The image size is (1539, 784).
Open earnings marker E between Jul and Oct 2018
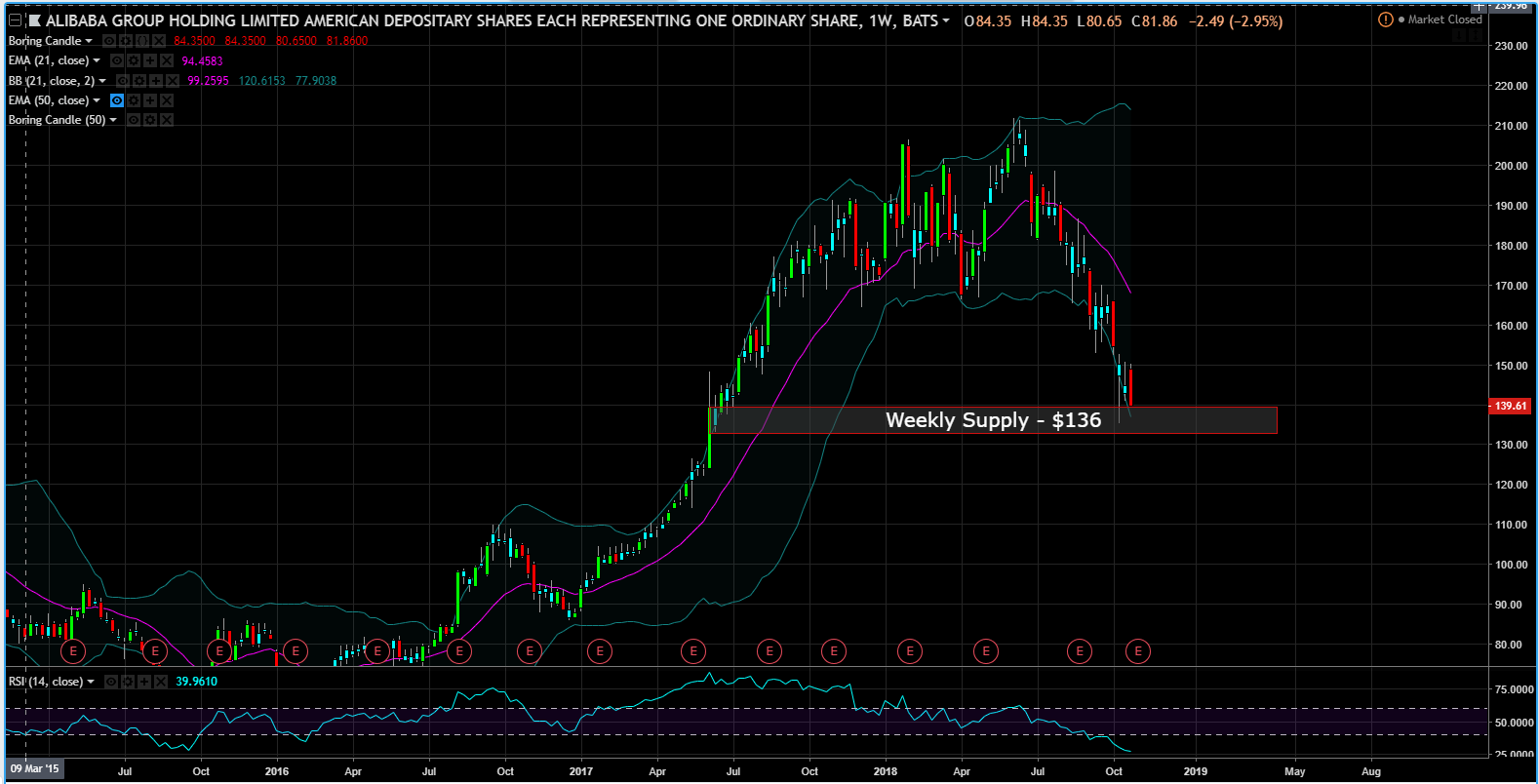[x=1080, y=650]
